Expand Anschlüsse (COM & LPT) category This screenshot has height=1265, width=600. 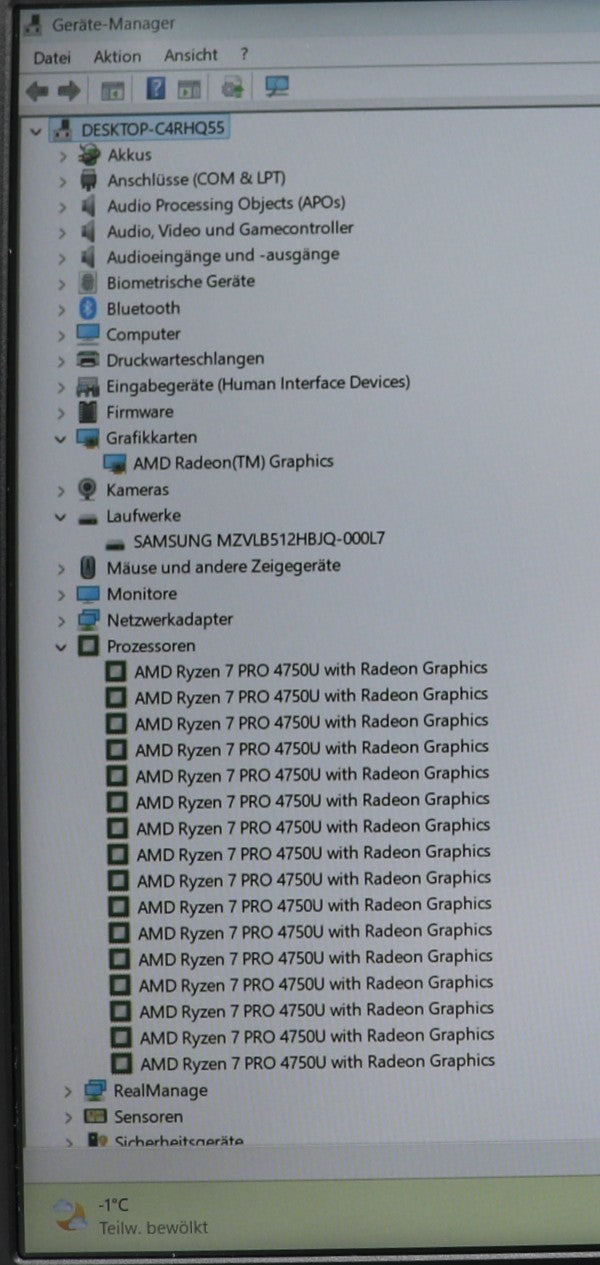click(62, 181)
